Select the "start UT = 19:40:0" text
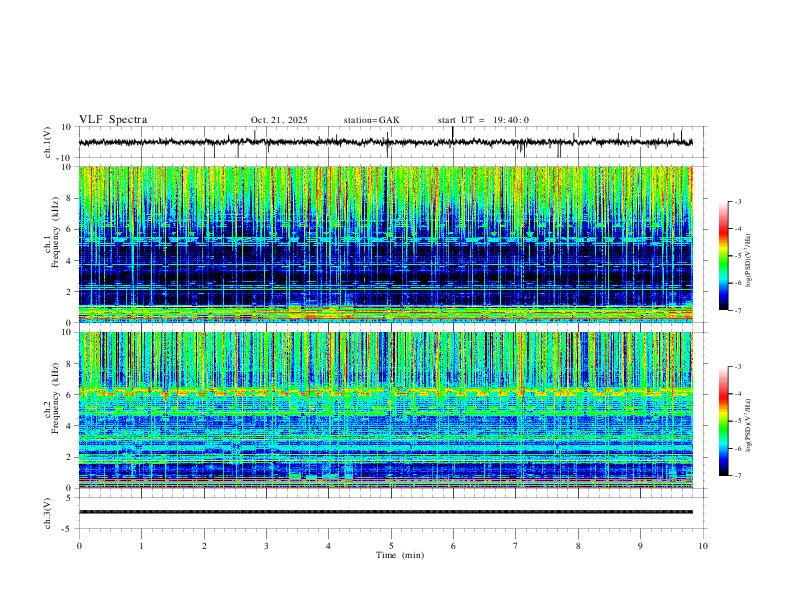This screenshot has width=792, height=612. click(483, 120)
